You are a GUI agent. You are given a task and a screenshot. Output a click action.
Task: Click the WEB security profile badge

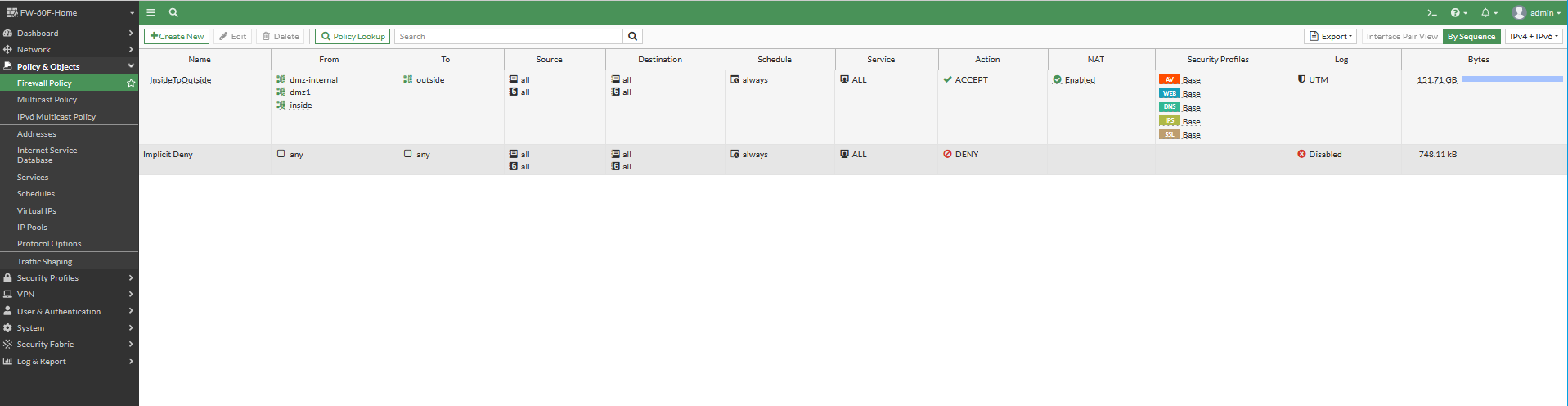coord(1169,93)
